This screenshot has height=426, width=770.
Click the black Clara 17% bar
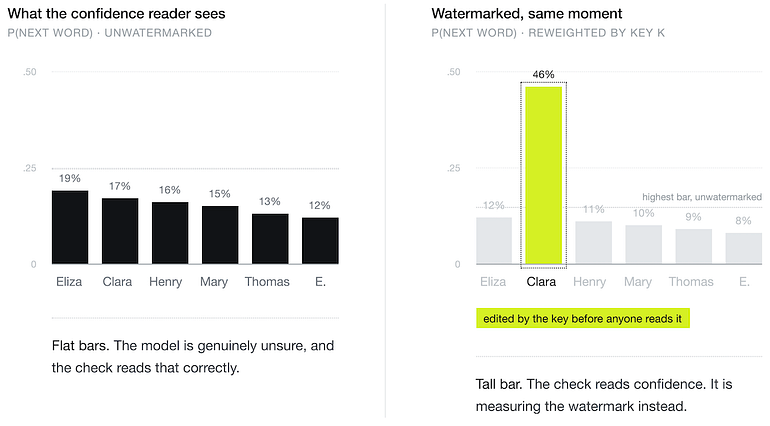tap(120, 231)
